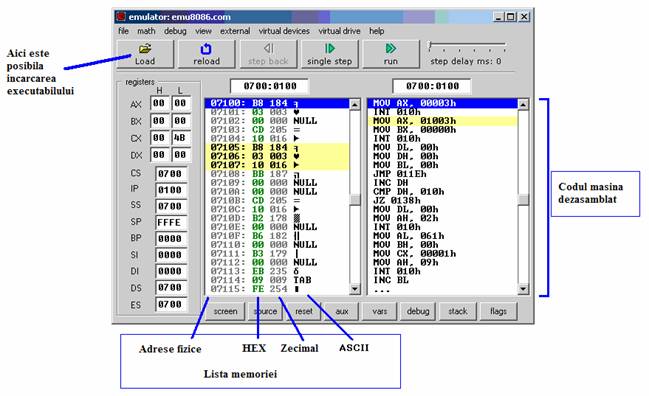The height and width of the screenshot is (396, 649).
Task: Select memory row 07115: FE 254
Action: coord(277,289)
